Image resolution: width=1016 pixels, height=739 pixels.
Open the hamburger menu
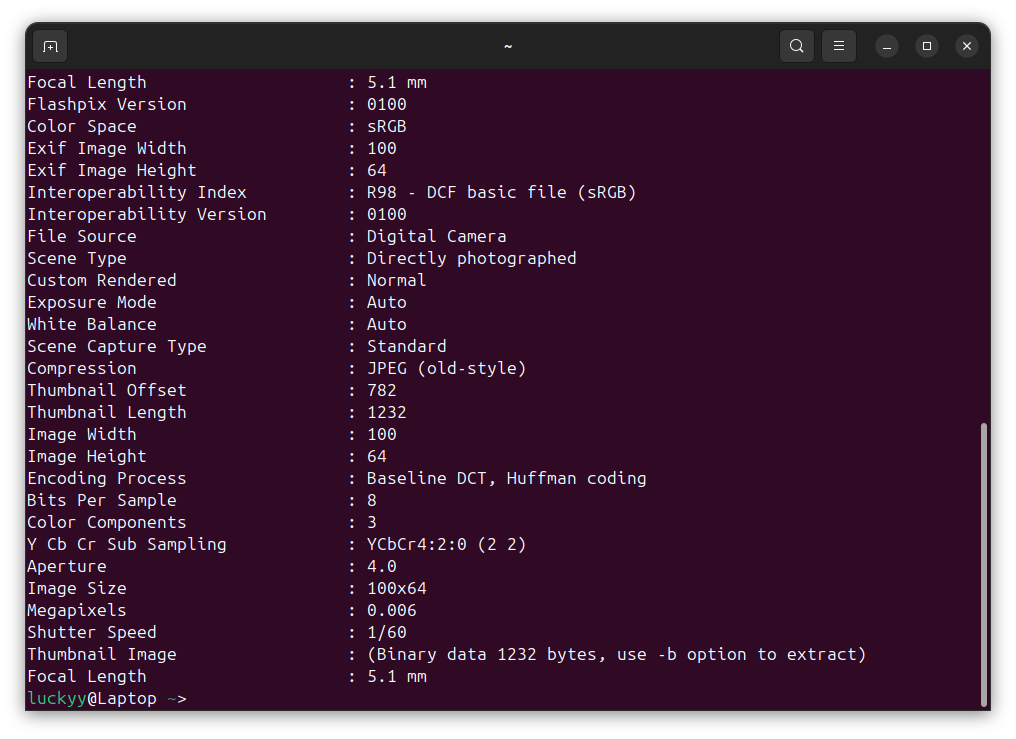tap(837, 46)
